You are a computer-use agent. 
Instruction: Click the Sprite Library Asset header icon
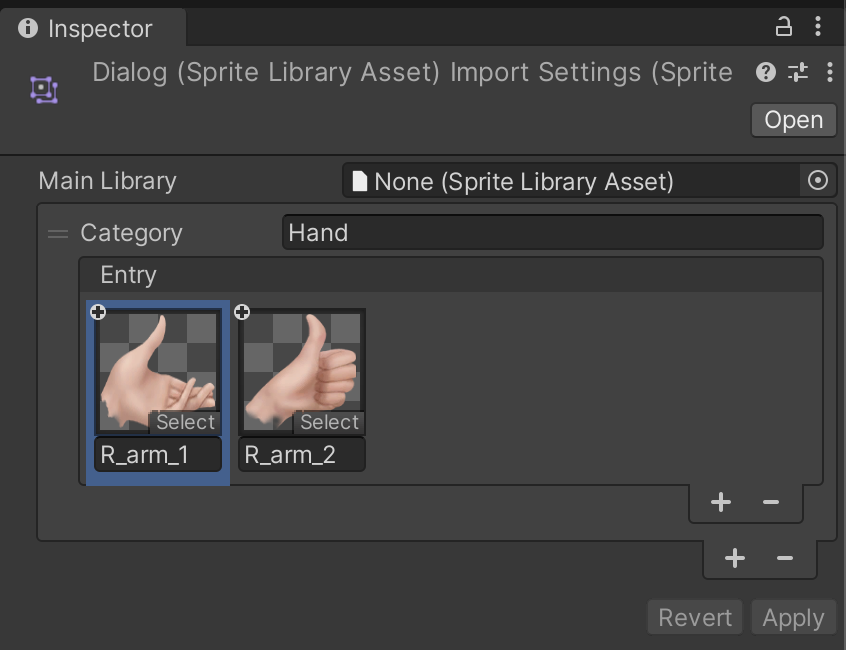pyautogui.click(x=43, y=89)
